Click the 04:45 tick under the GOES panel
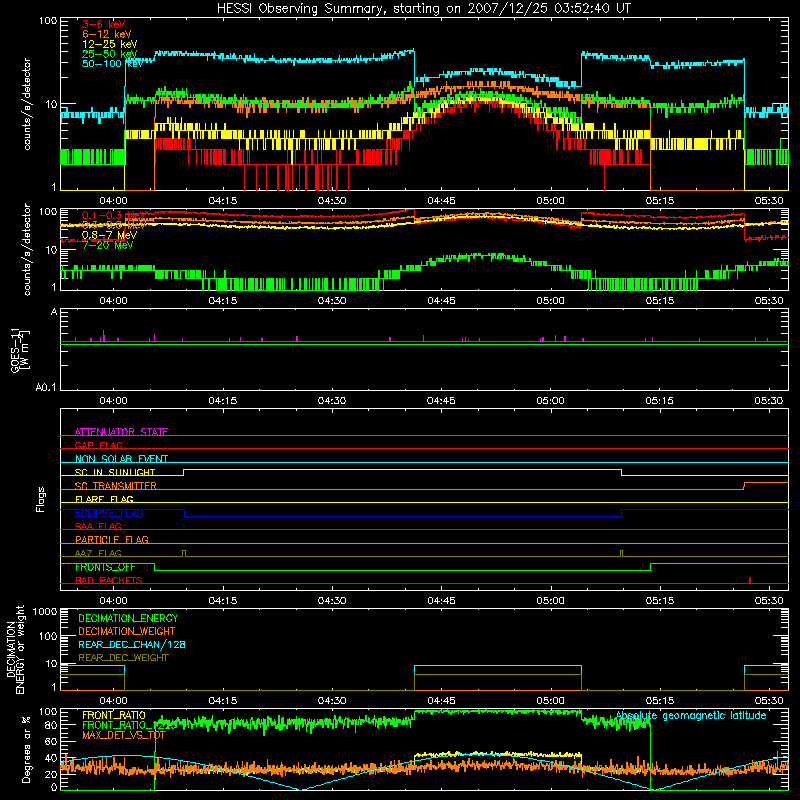Screen dimensions: 800x800 click(441, 401)
